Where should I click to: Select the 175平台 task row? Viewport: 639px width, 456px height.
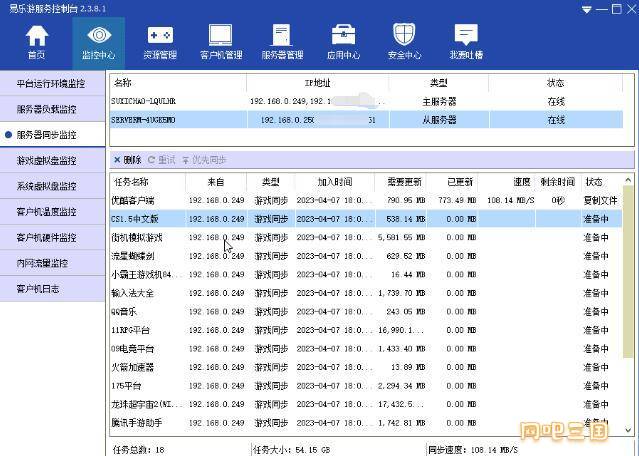point(366,386)
